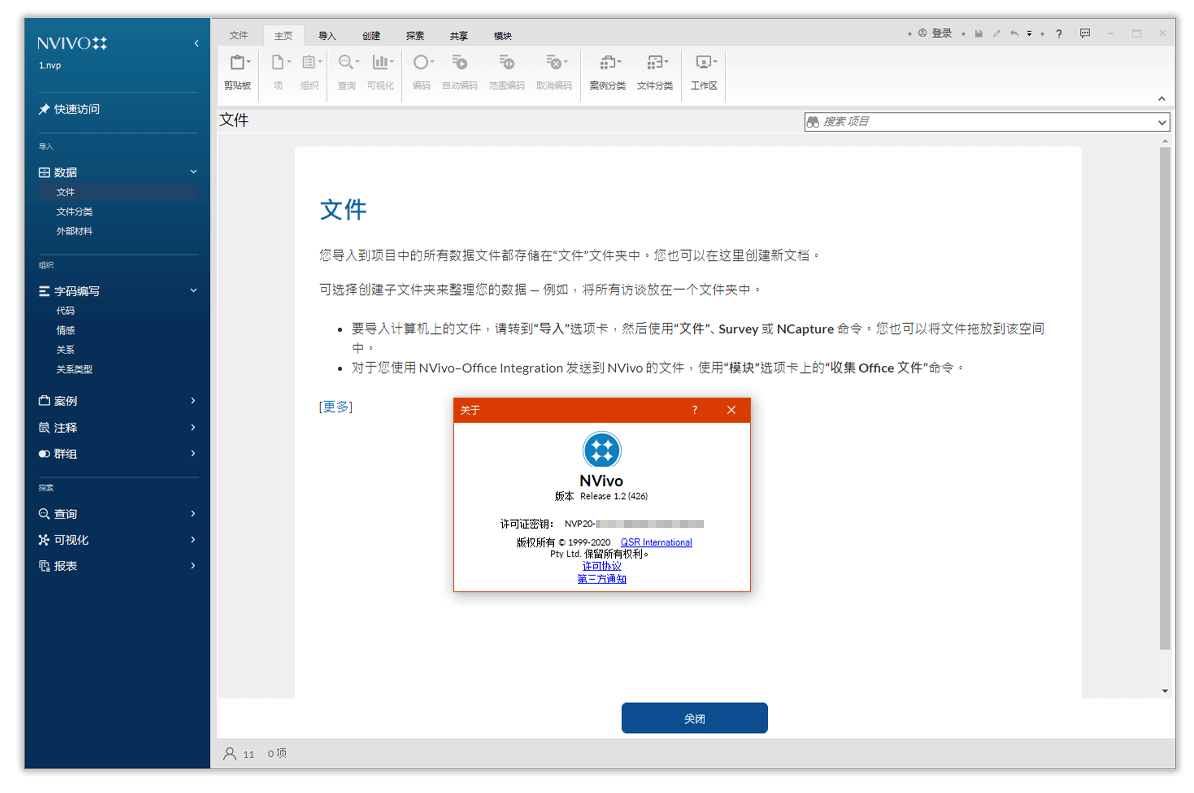This screenshot has width=1194, height=793.
Task: Expand the 注释 section
Action: tap(193, 427)
